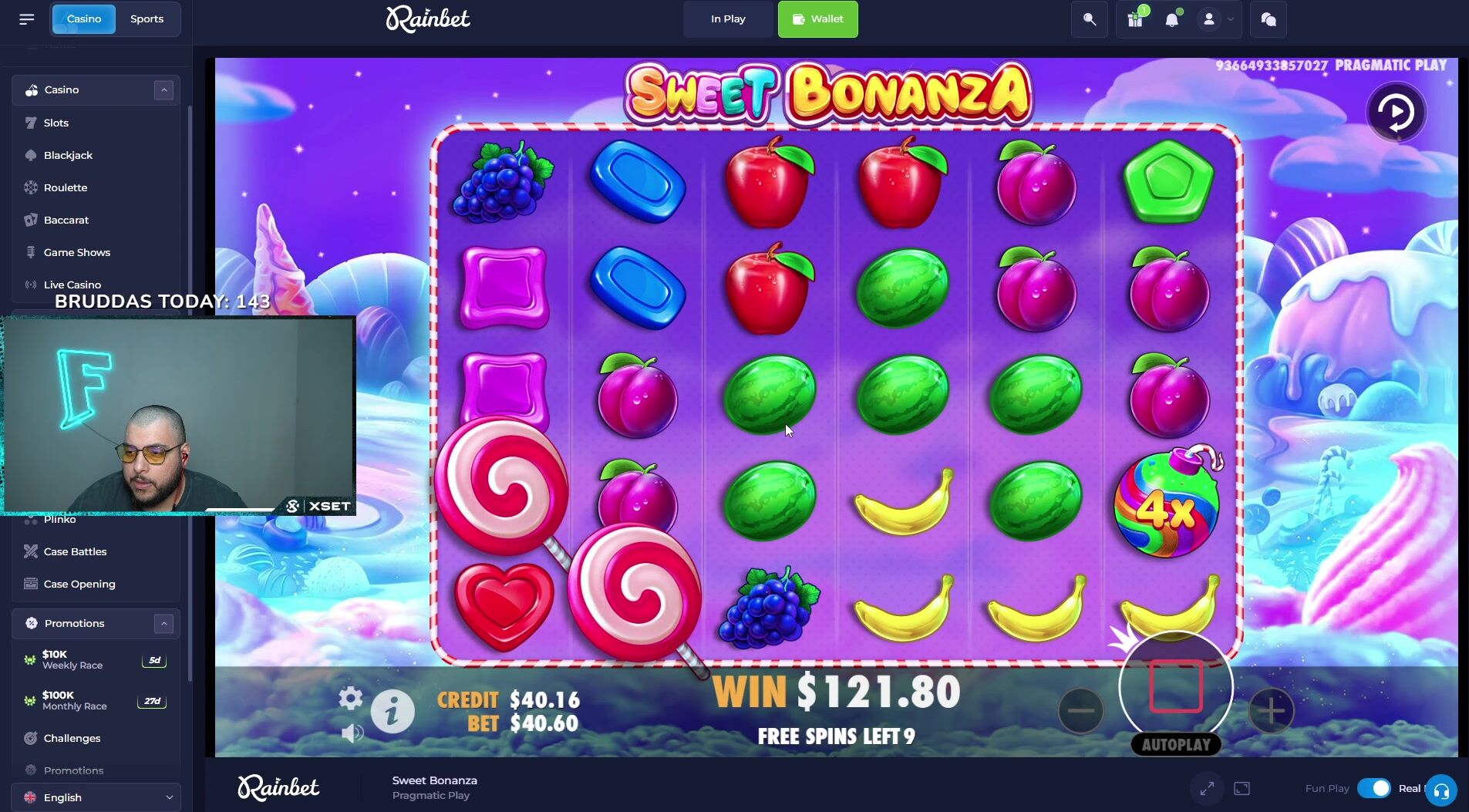Viewport: 1469px width, 812px height.
Task: Open the search magnifier icon
Action: pos(1089,19)
